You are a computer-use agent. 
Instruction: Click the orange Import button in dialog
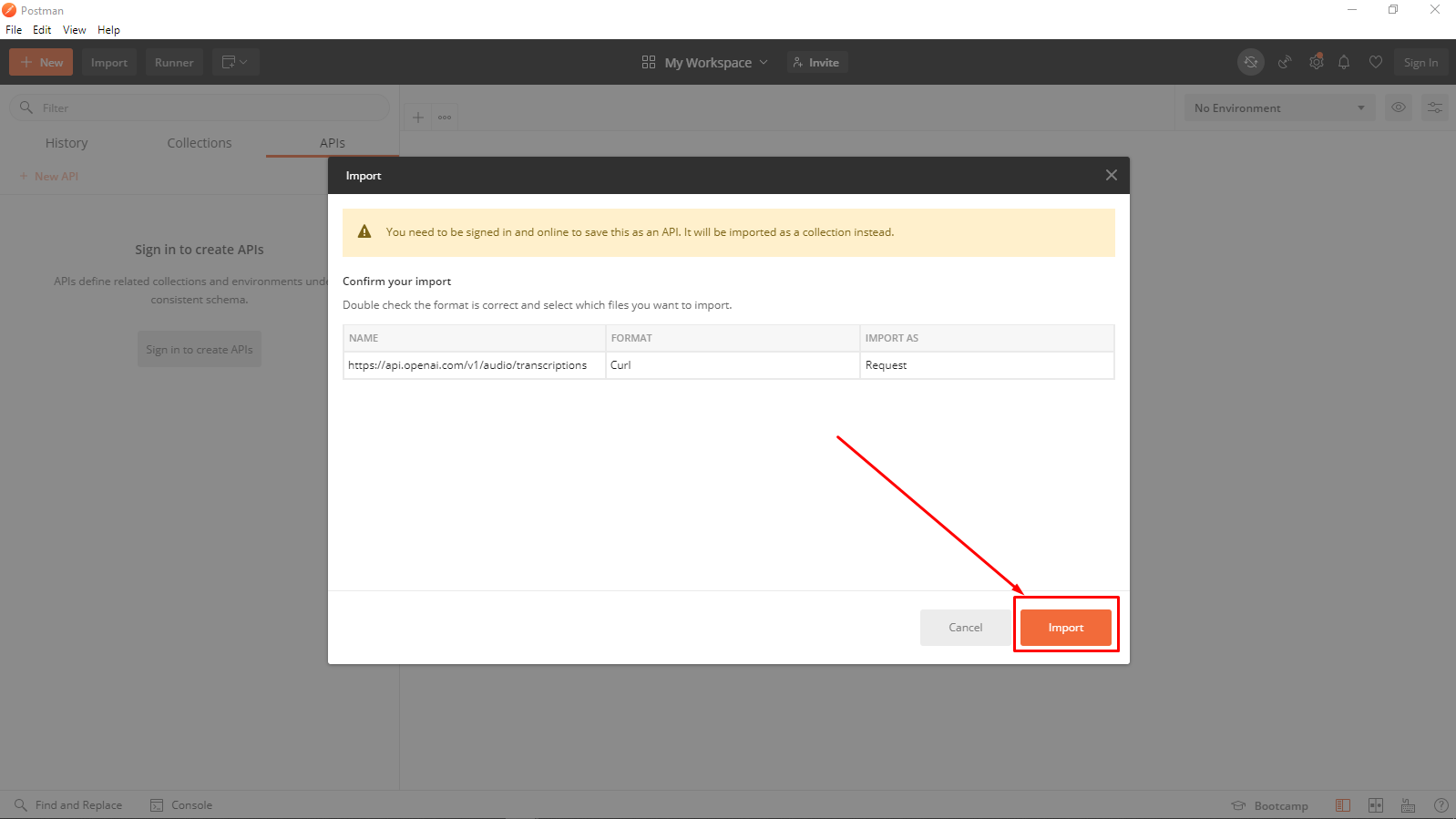point(1066,628)
